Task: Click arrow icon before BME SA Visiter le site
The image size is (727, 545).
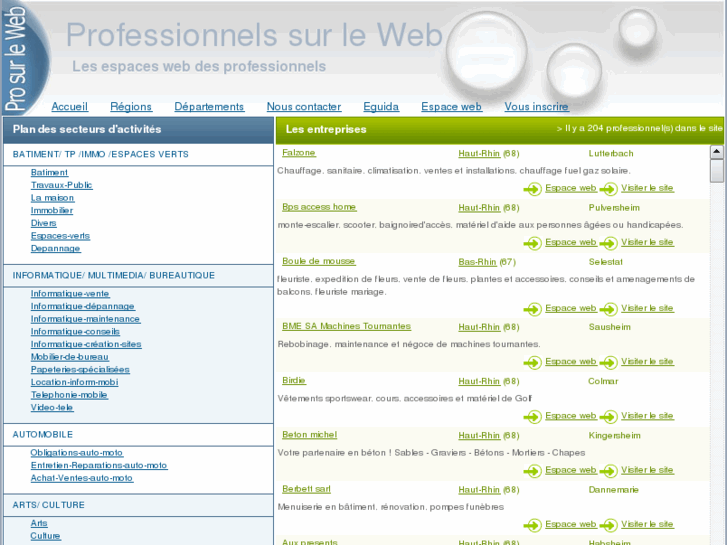Action: point(609,362)
